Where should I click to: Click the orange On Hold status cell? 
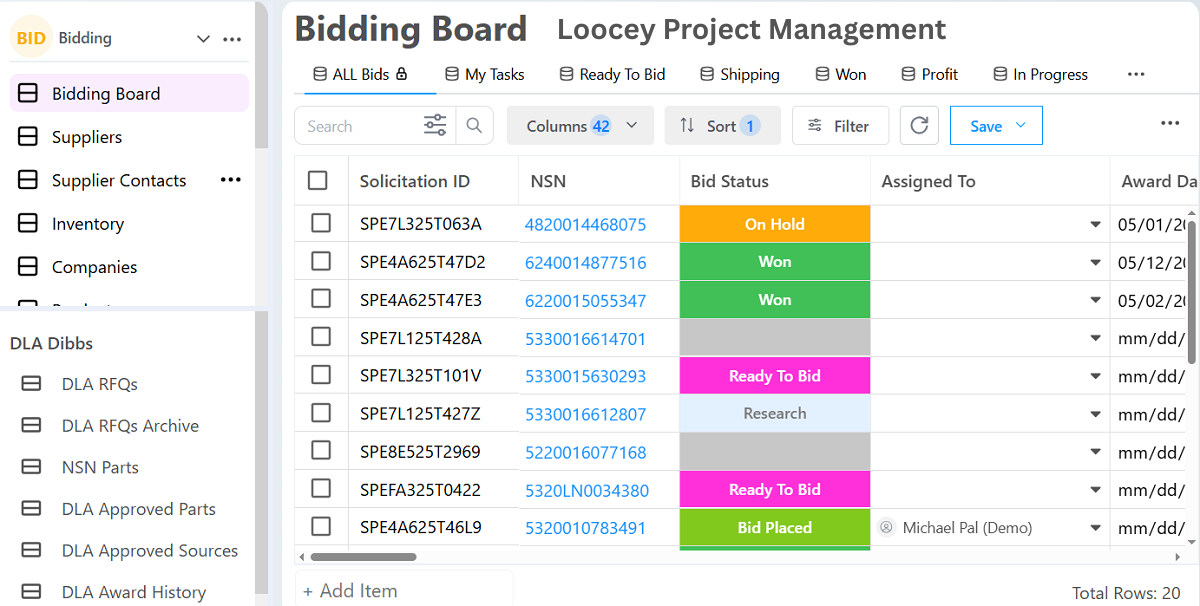point(774,224)
